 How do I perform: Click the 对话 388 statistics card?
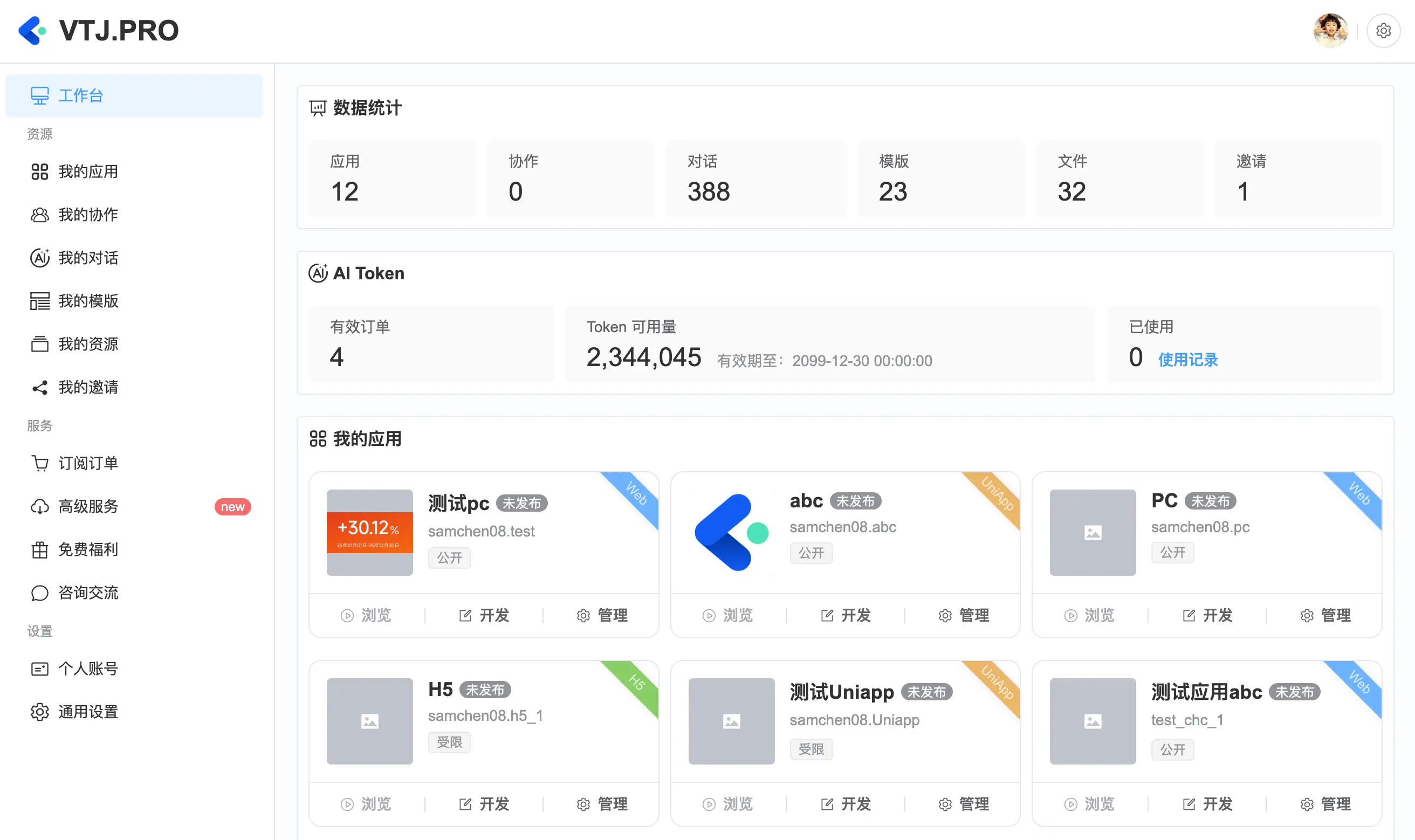tap(755, 178)
